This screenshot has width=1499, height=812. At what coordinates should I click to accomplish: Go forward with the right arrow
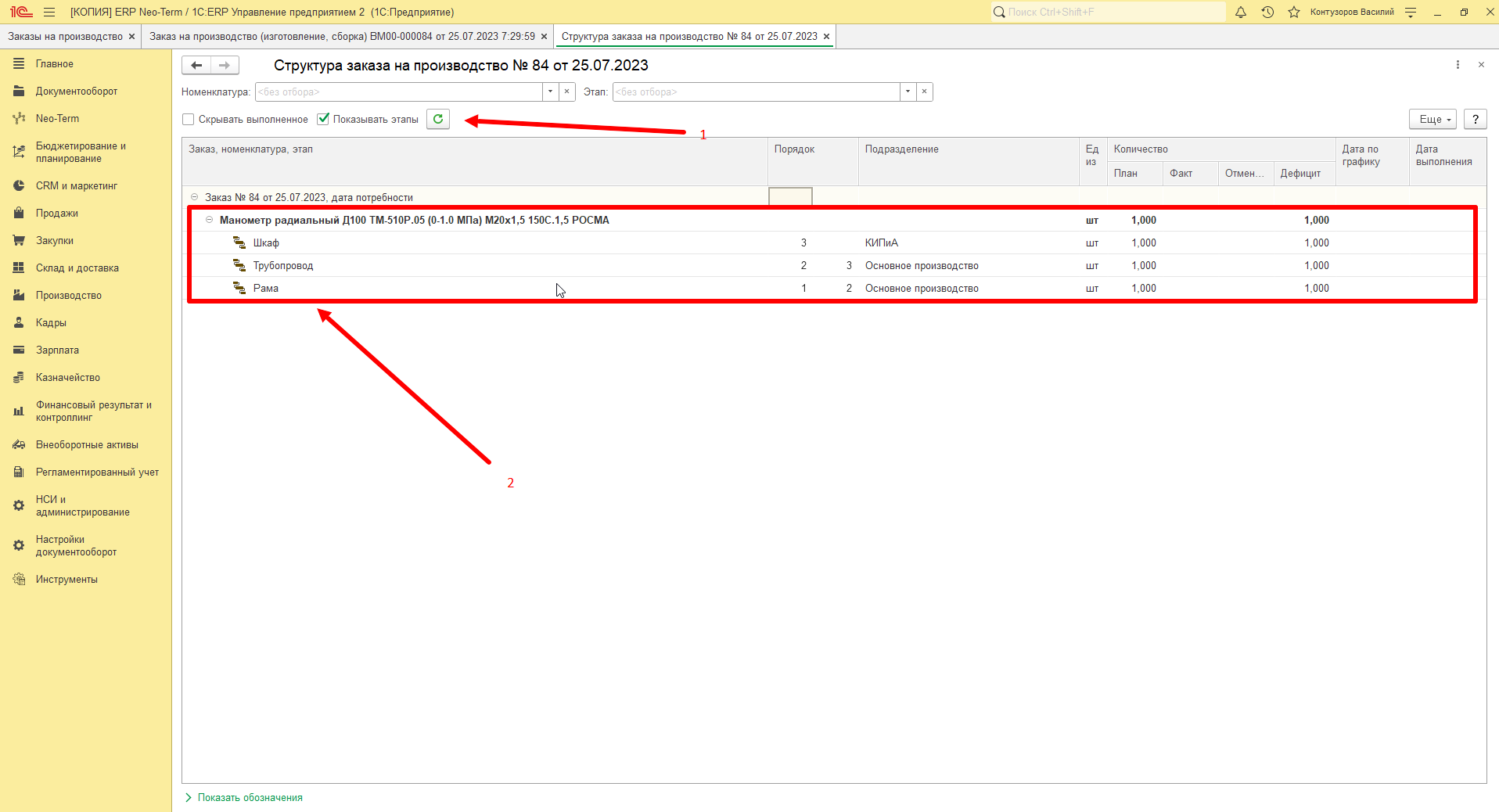tap(225, 65)
